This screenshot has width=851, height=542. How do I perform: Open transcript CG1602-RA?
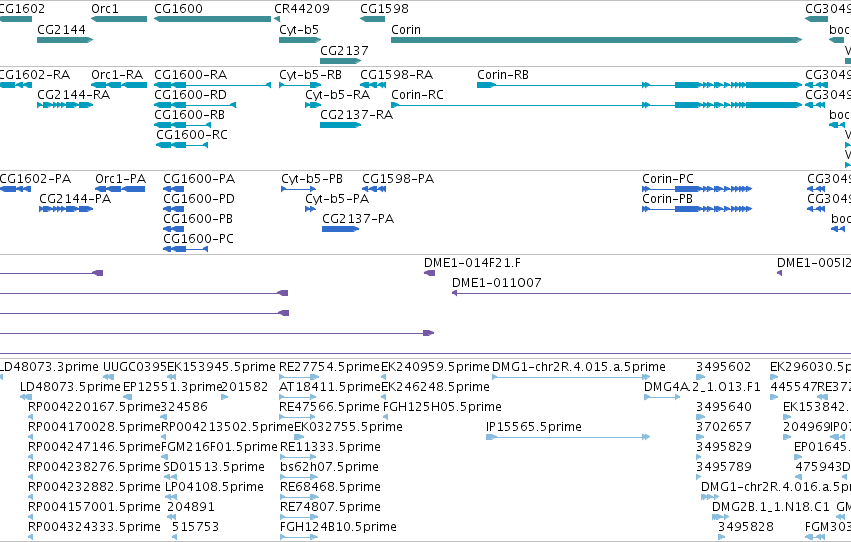[x=35, y=75]
